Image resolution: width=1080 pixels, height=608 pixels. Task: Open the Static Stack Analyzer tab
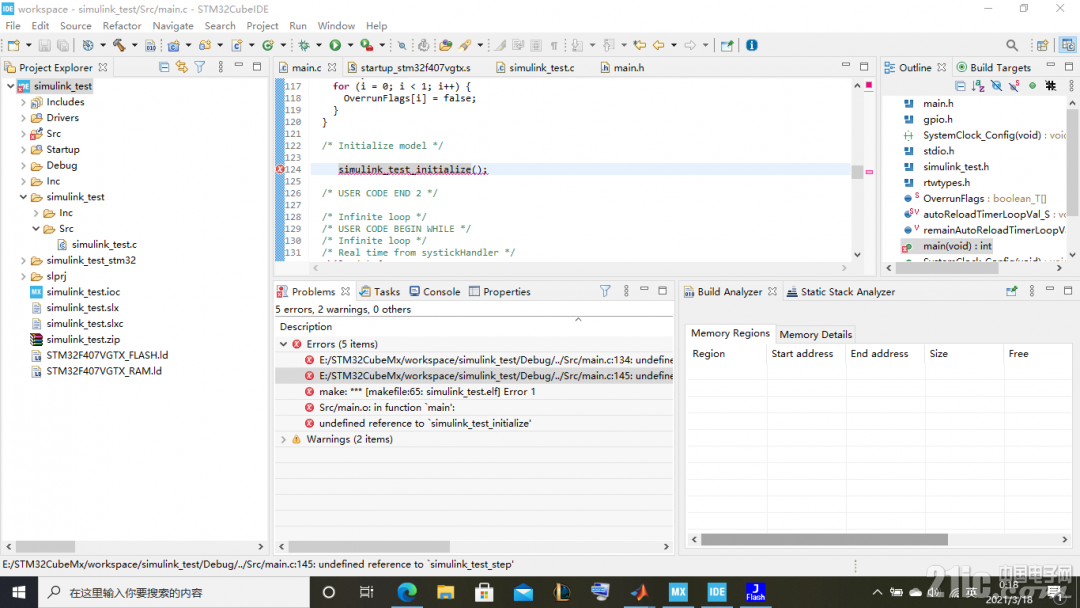click(840, 291)
